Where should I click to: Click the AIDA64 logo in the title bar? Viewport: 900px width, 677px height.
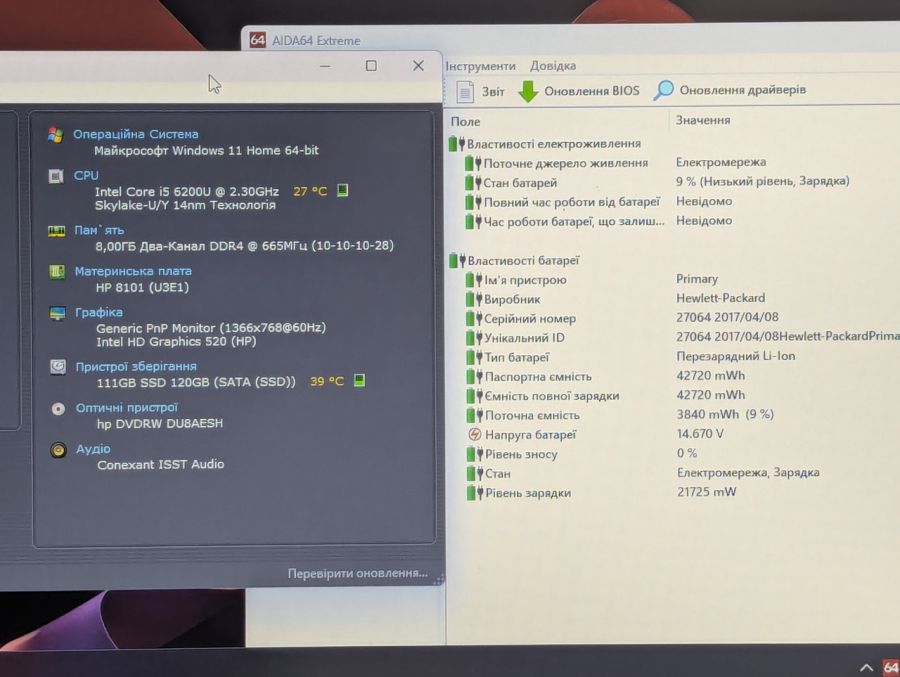point(258,40)
